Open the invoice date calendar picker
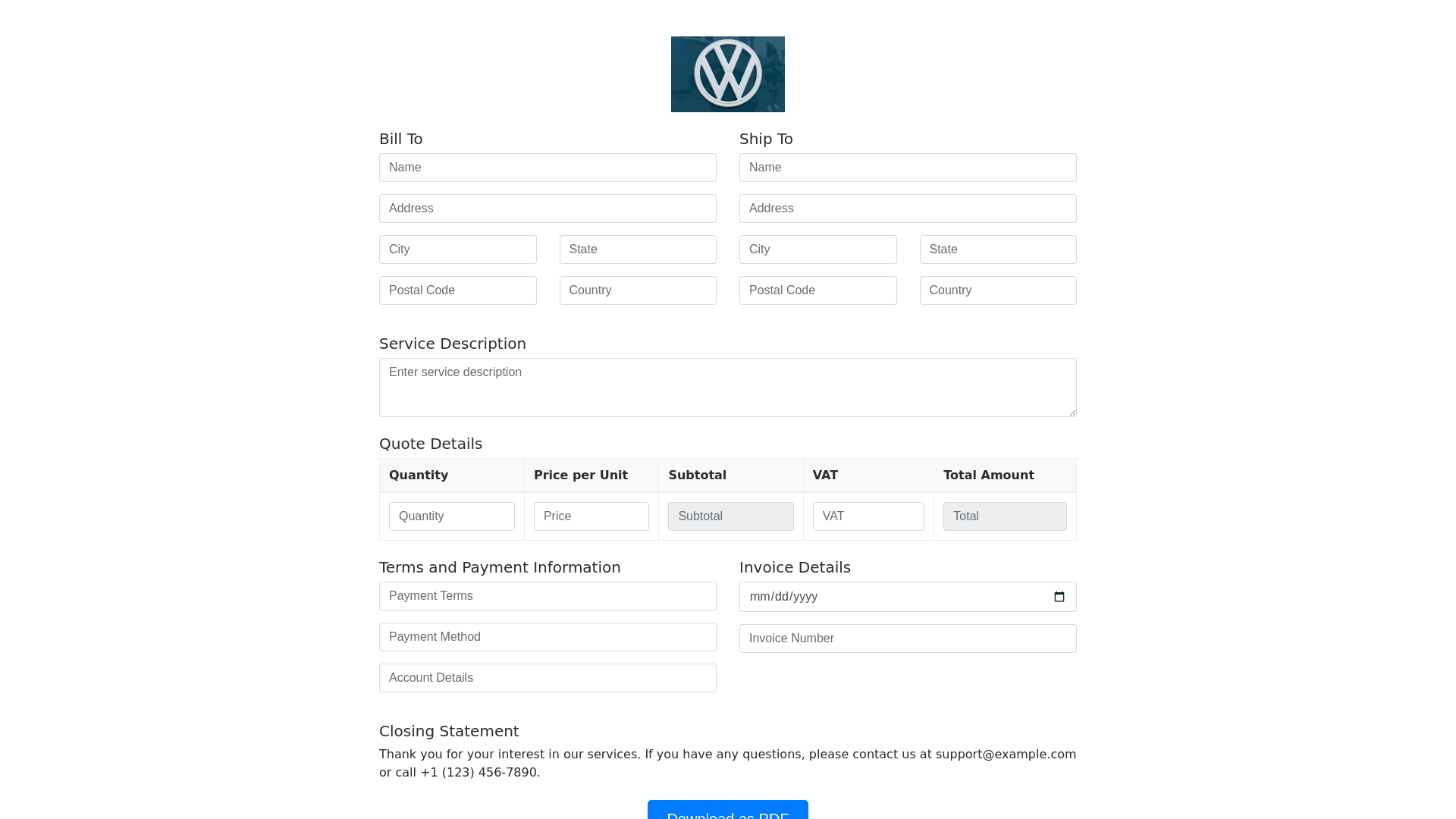The image size is (1456, 819). click(x=1059, y=597)
